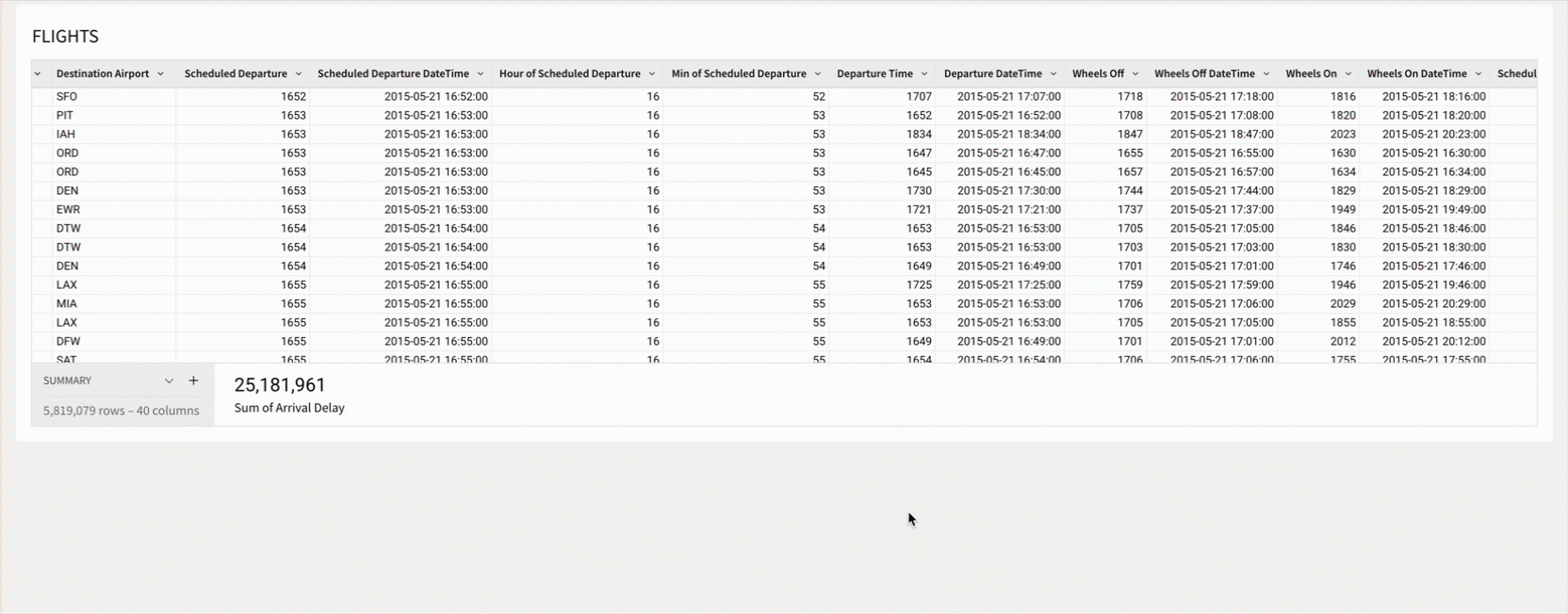Open the Departure Time column dropdown arrow
1568x614 pixels.
[924, 74]
